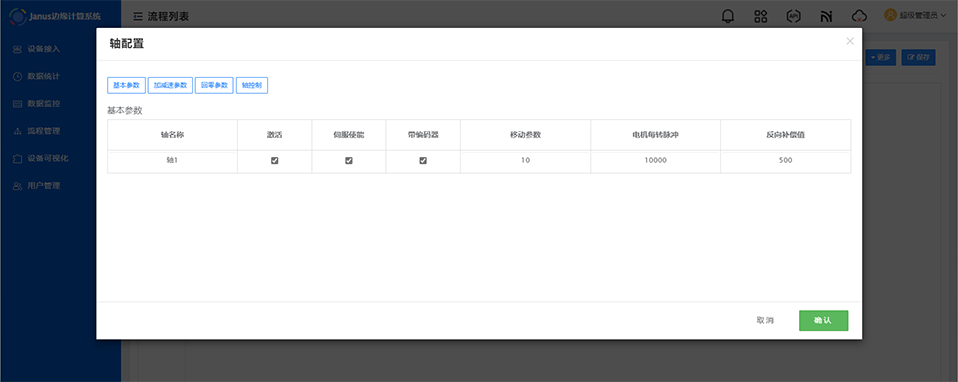Viewport: 958px width, 382px height.
Task: Uncheck the 激活 checkbox for 轴1
Action: coord(274,161)
